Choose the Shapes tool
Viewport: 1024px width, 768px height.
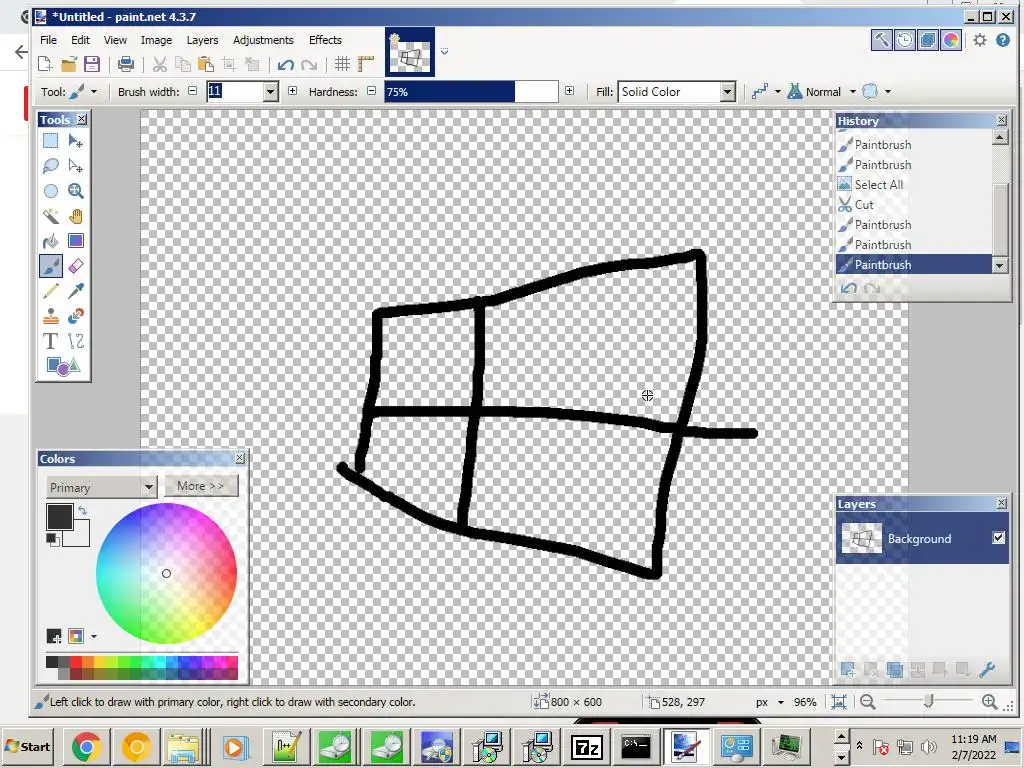point(63,366)
